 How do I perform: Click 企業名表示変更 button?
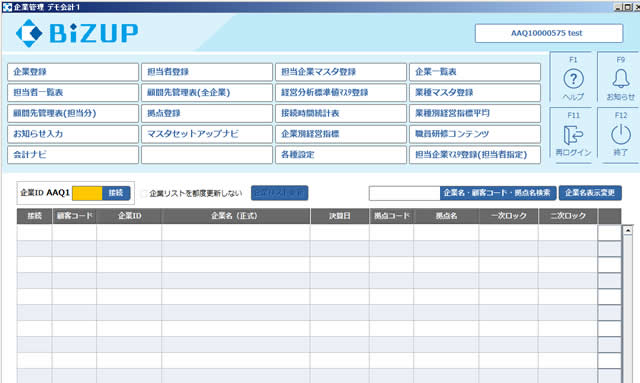click(590, 193)
